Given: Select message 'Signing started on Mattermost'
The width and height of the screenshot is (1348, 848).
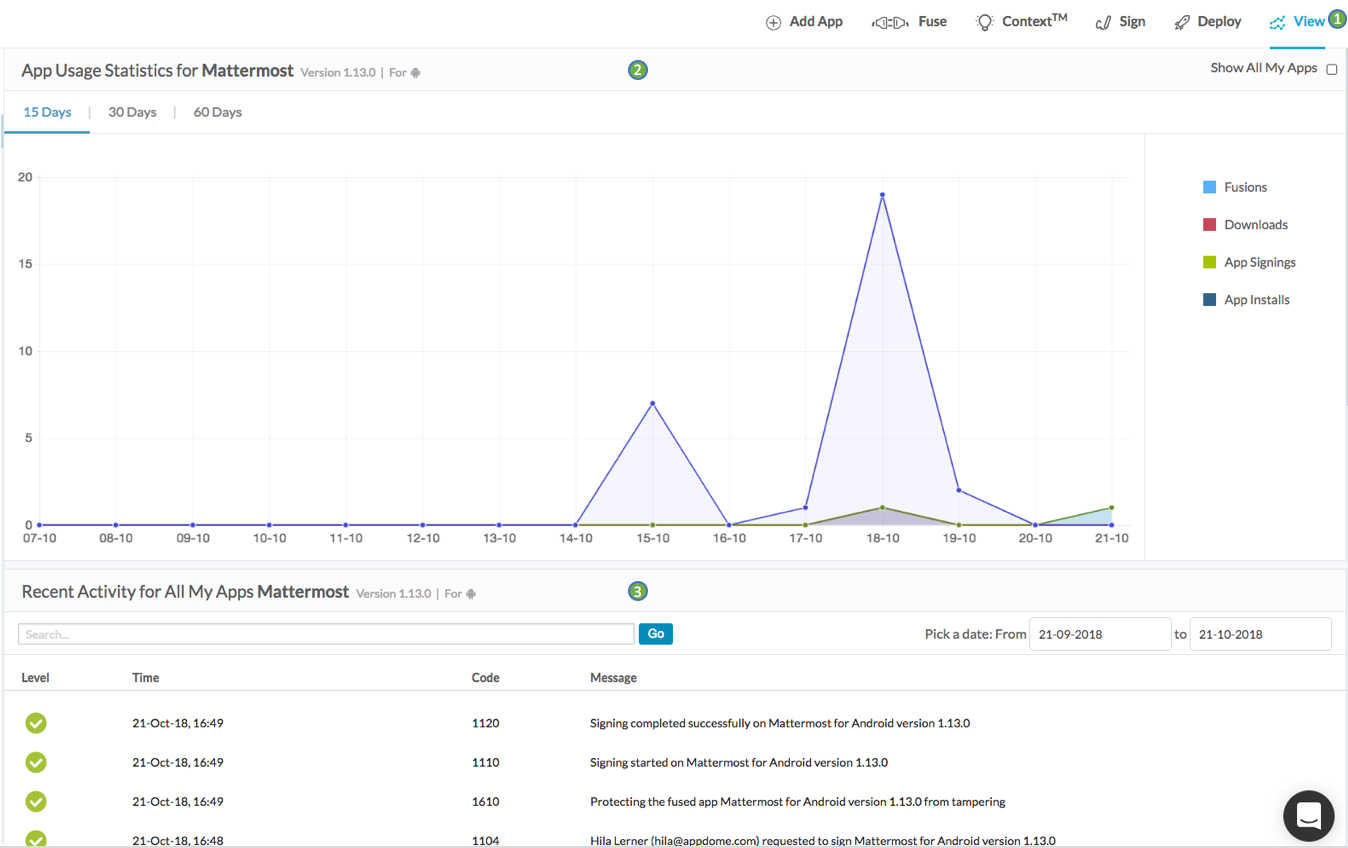Looking at the screenshot, I should [739, 762].
